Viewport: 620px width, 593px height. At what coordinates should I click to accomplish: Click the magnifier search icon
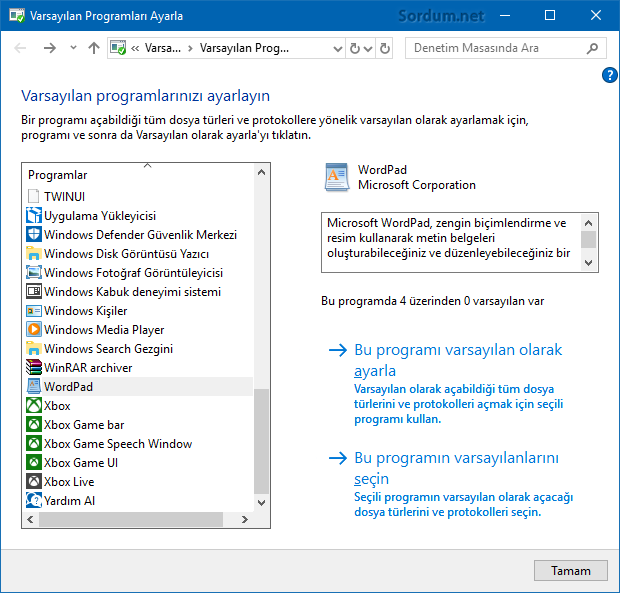pos(592,48)
